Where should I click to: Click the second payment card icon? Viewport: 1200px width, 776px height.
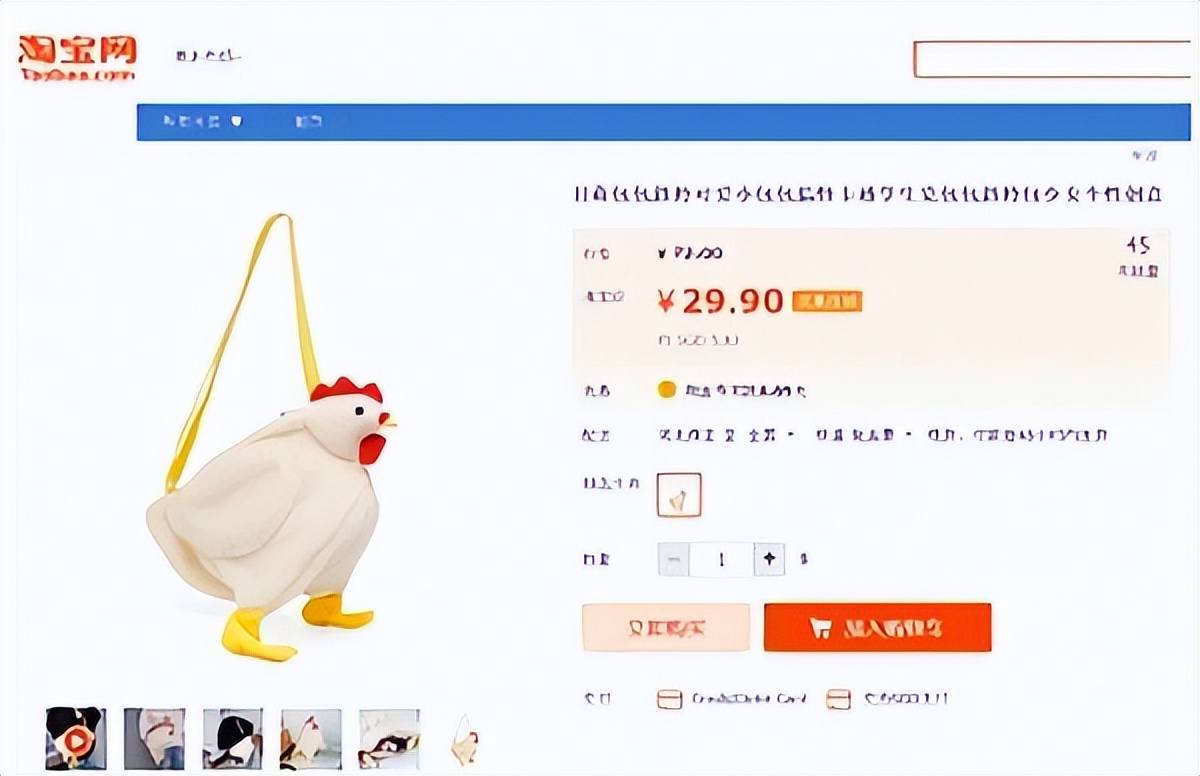point(838,699)
